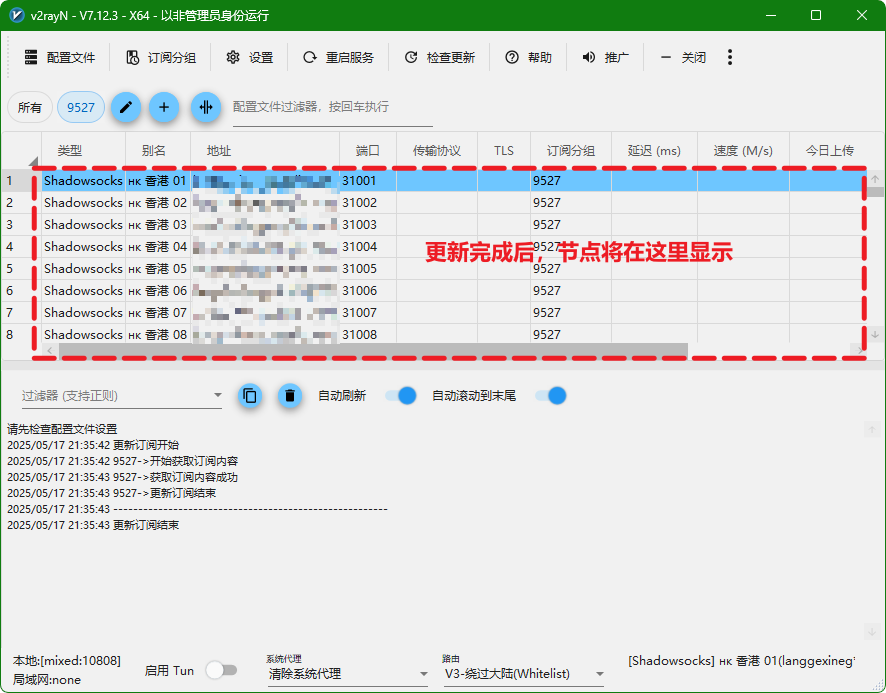
Task: Select the 香港 07 server row
Action: pos(433,313)
